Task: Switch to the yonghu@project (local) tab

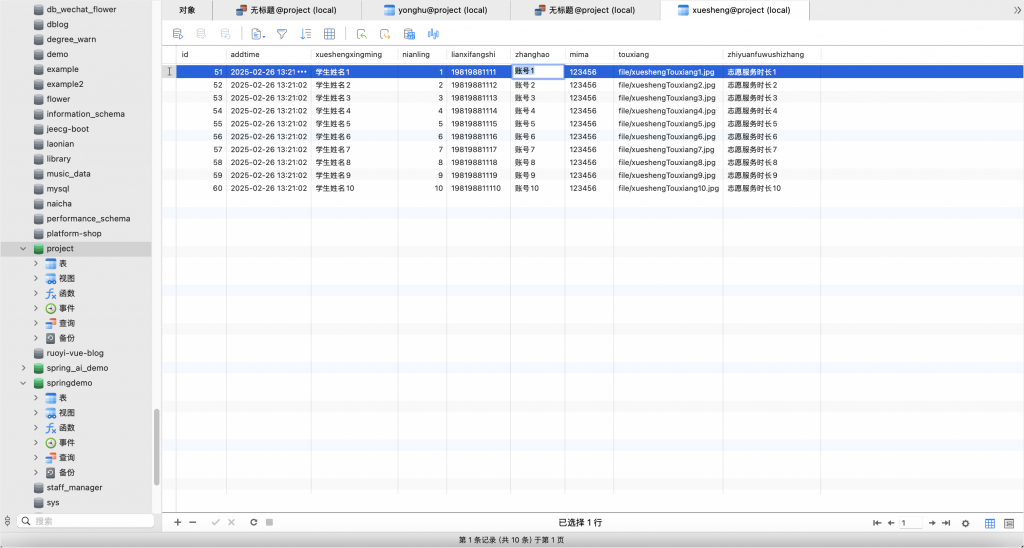Action: click(x=435, y=10)
